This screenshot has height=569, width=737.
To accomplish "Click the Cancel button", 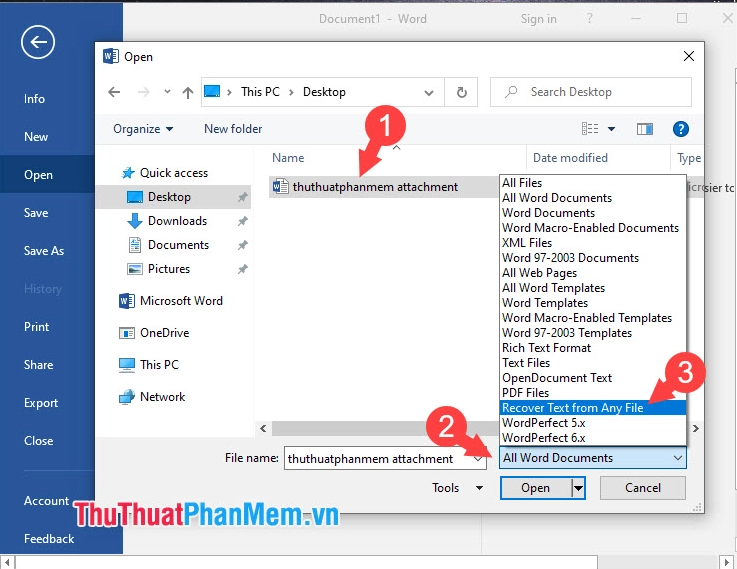I will pos(643,488).
